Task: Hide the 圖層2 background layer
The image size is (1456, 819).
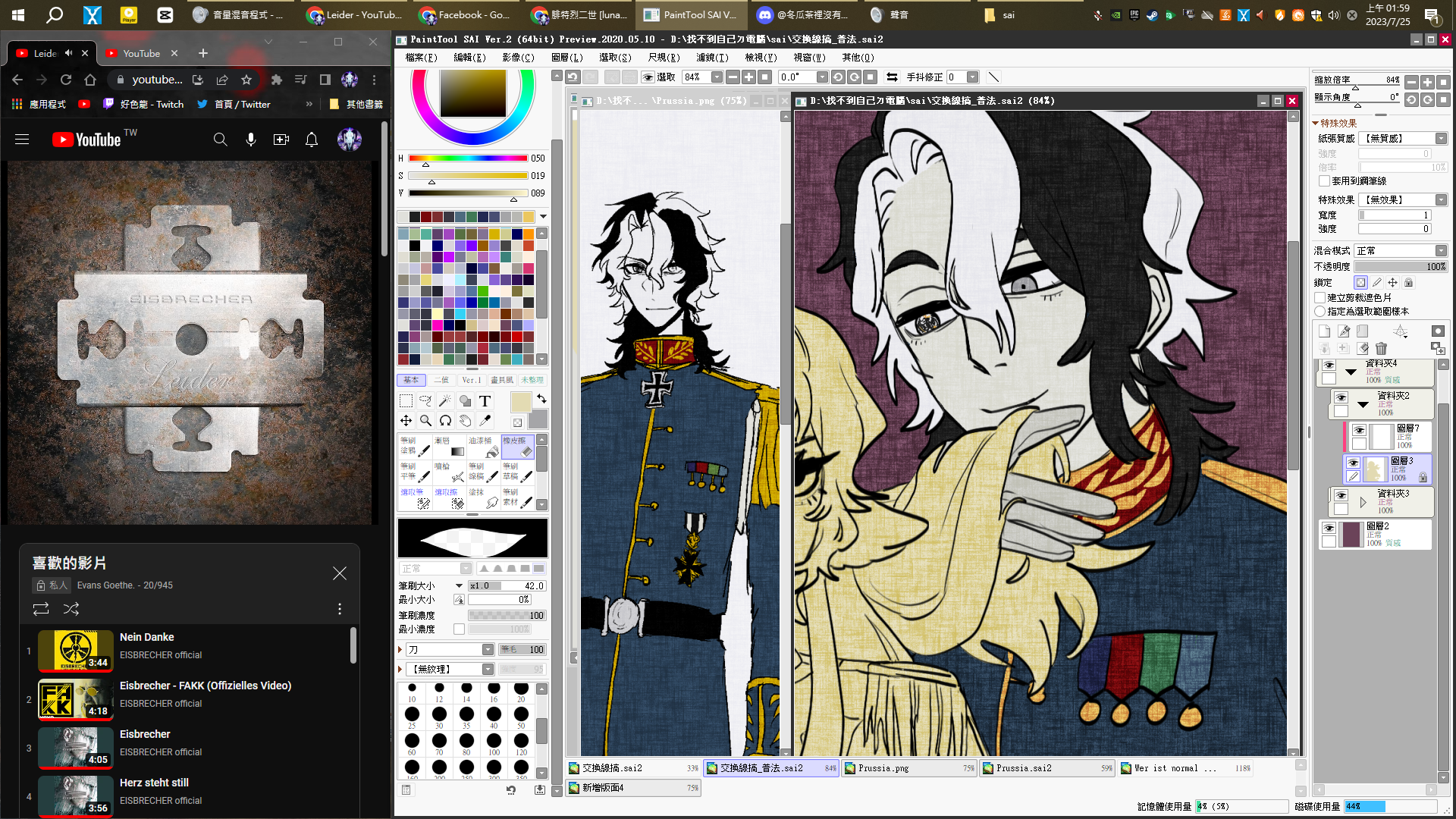Action: coord(1329,528)
